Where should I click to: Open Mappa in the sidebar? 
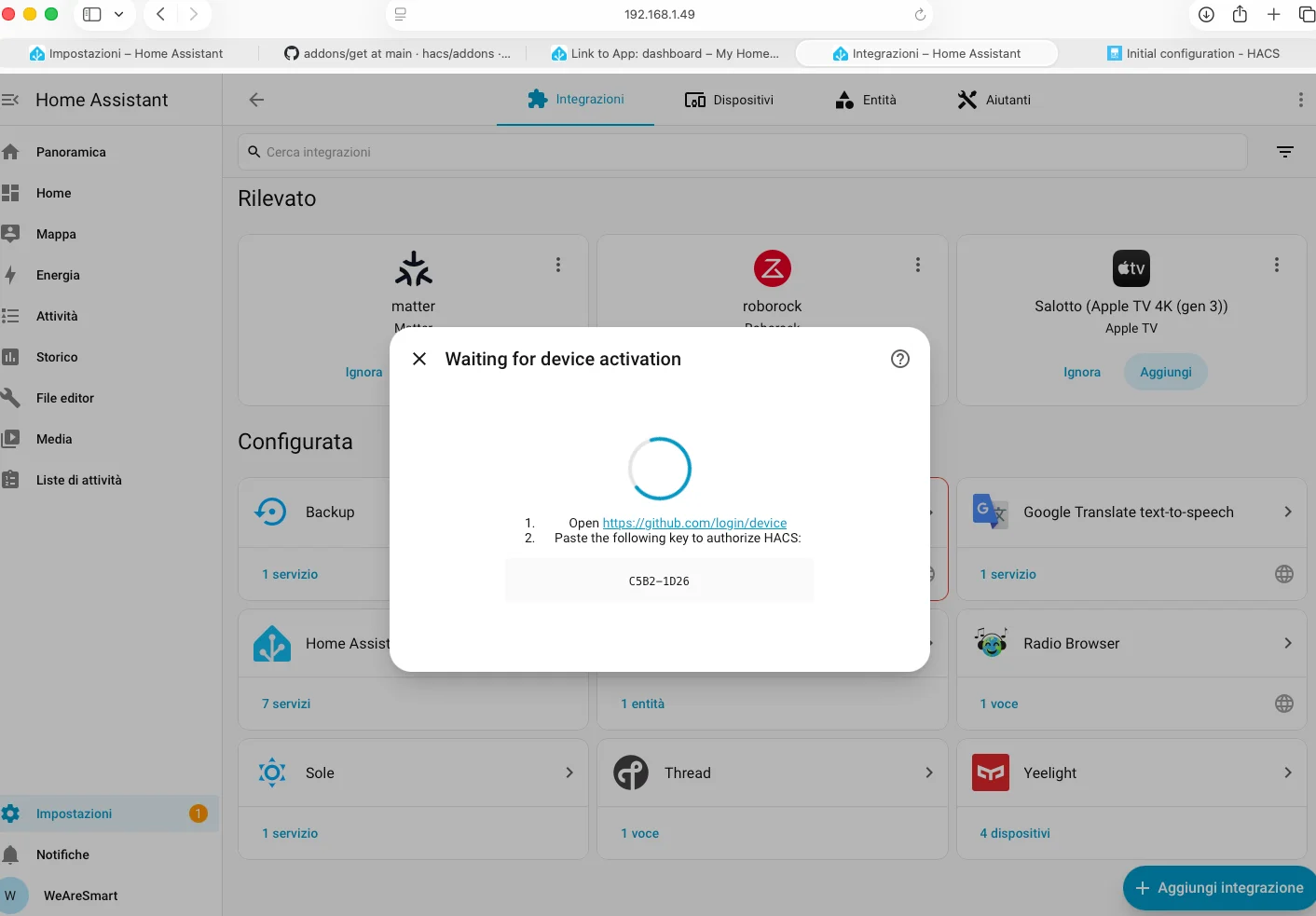point(109,234)
